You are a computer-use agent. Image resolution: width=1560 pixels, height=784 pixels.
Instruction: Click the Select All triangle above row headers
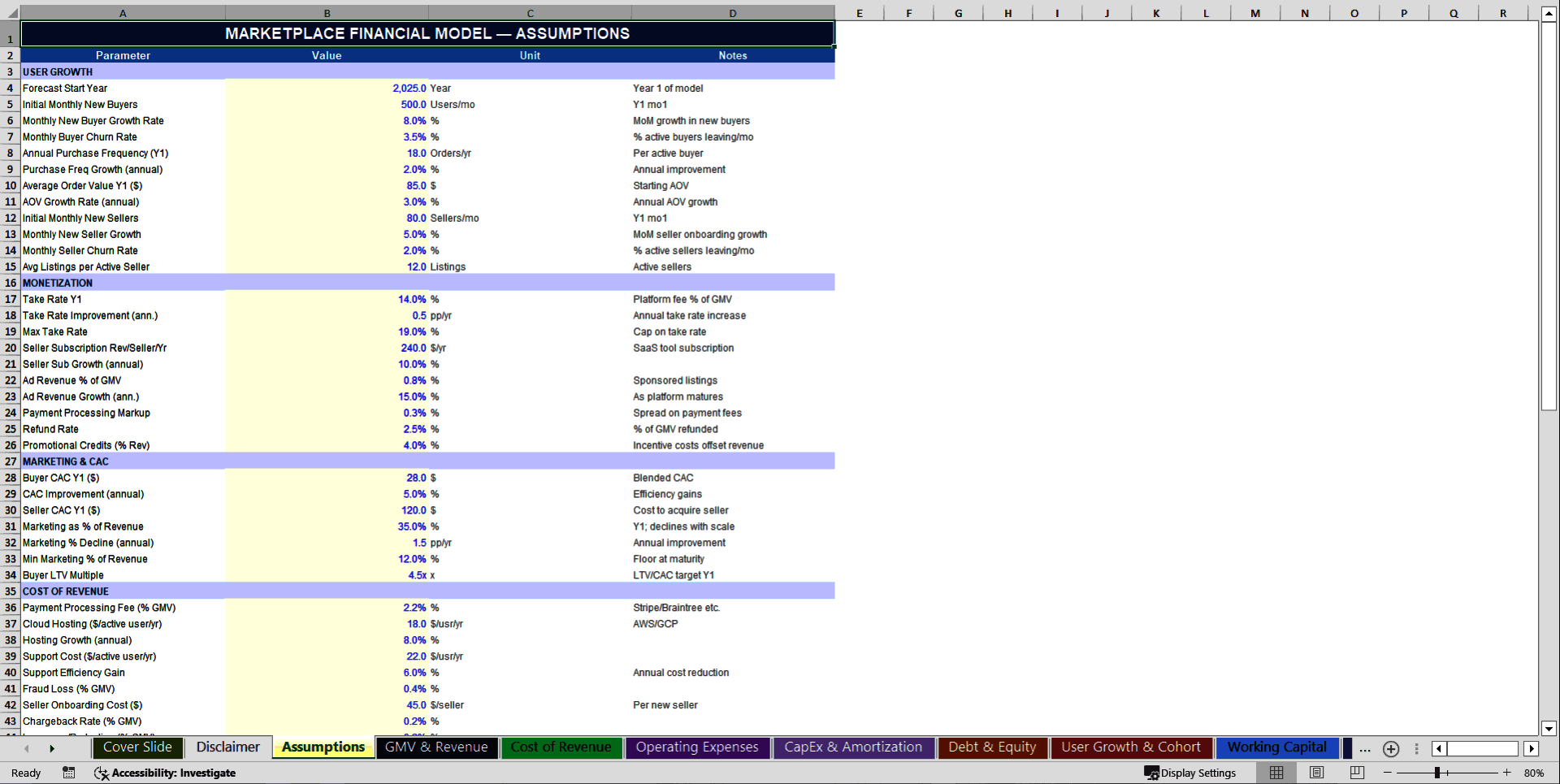[x=11, y=13]
